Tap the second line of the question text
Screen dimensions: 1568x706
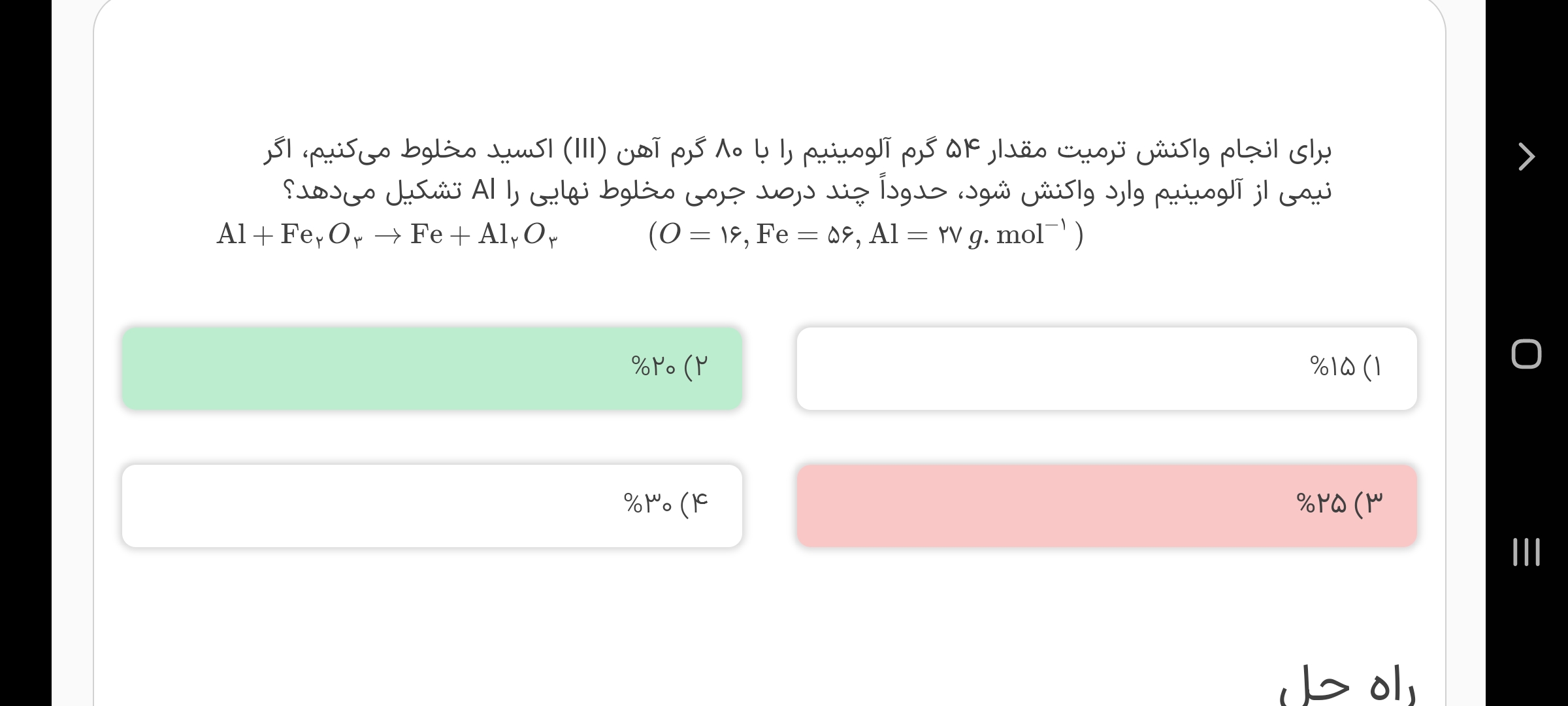pos(806,192)
